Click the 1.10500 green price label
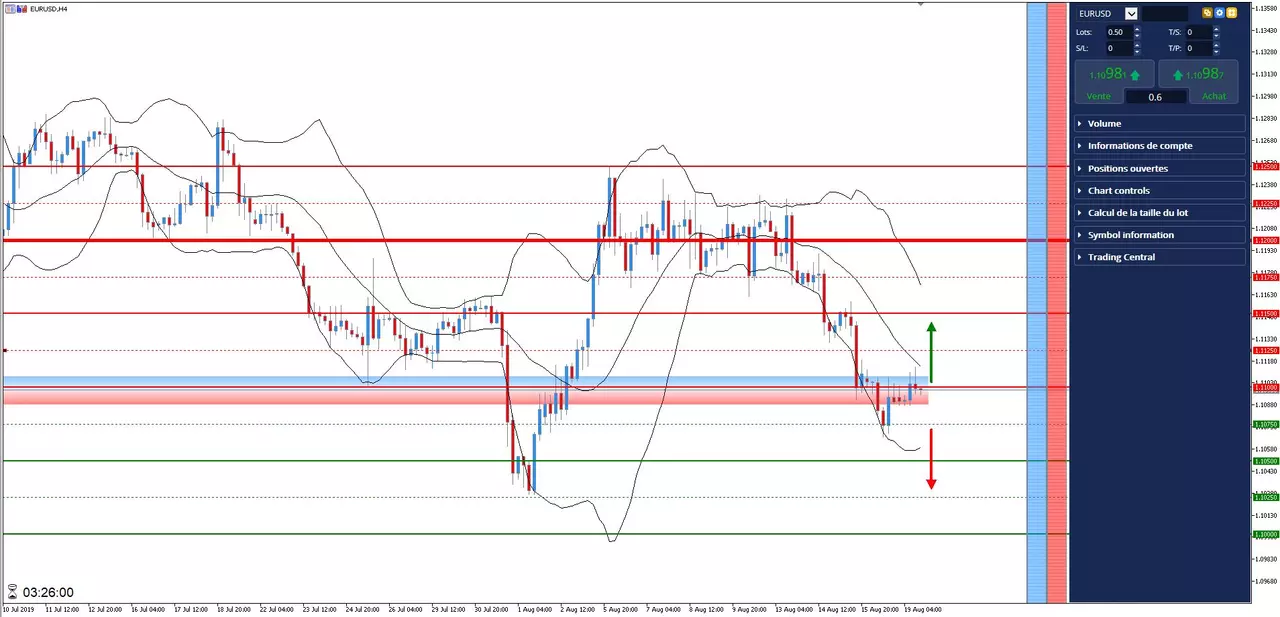The height and width of the screenshot is (617, 1280). pos(1266,461)
